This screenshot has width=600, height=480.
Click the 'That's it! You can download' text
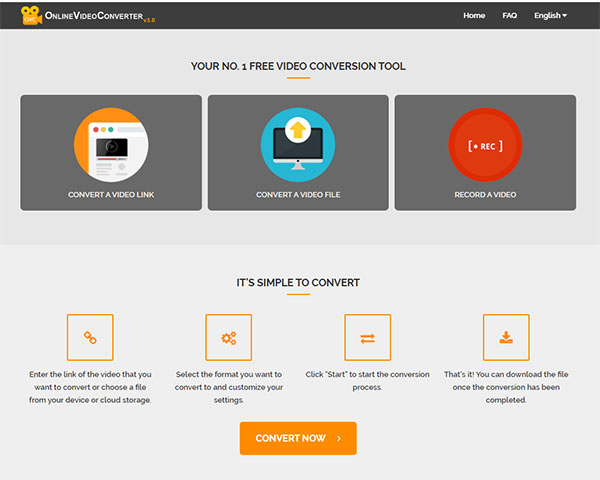tap(506, 387)
